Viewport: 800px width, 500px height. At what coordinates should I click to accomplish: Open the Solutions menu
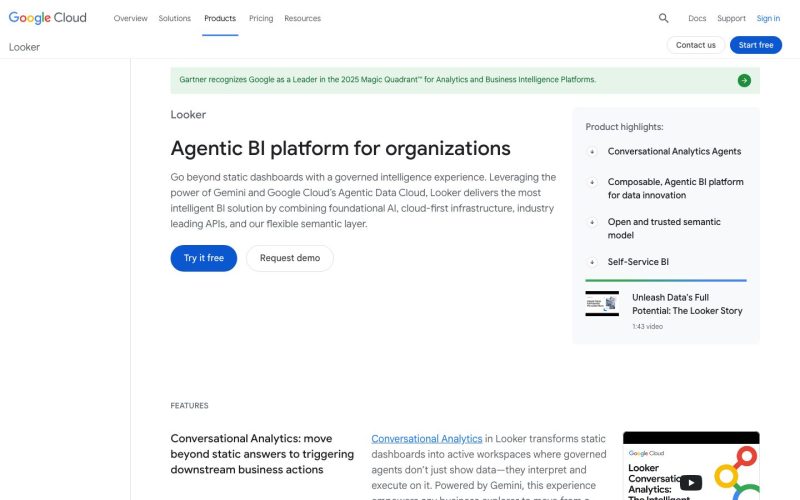174,18
